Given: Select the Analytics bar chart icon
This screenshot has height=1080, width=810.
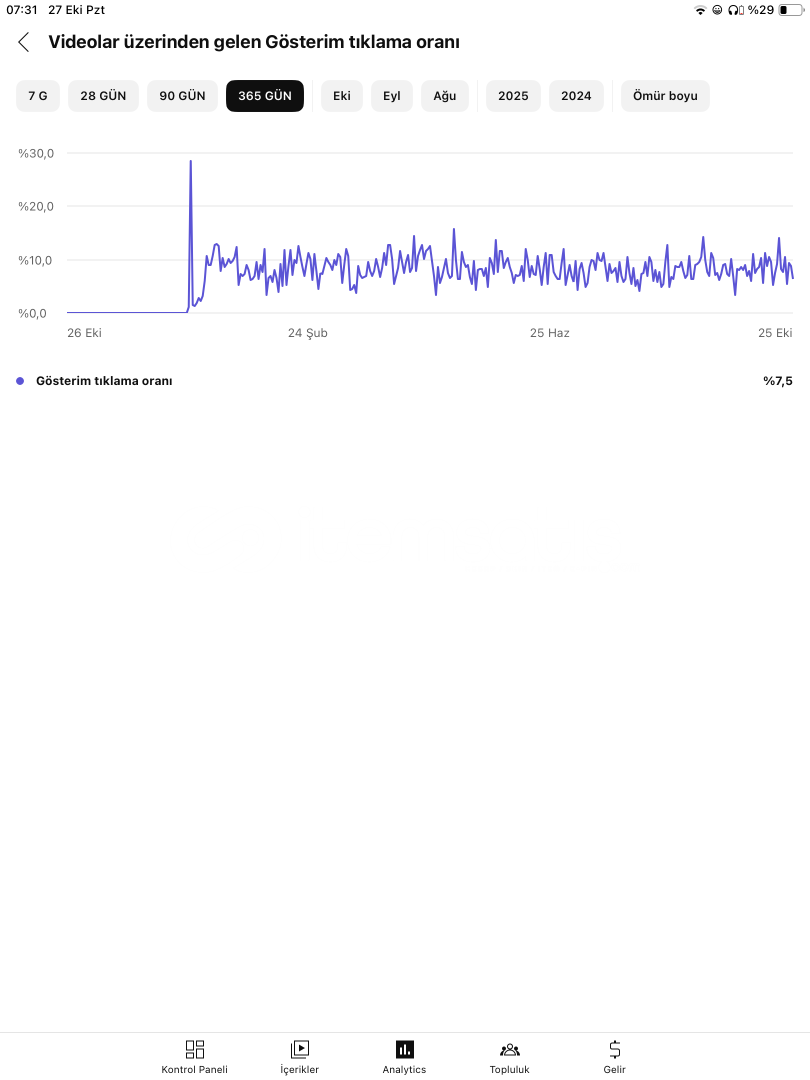Looking at the screenshot, I should [x=404, y=1049].
